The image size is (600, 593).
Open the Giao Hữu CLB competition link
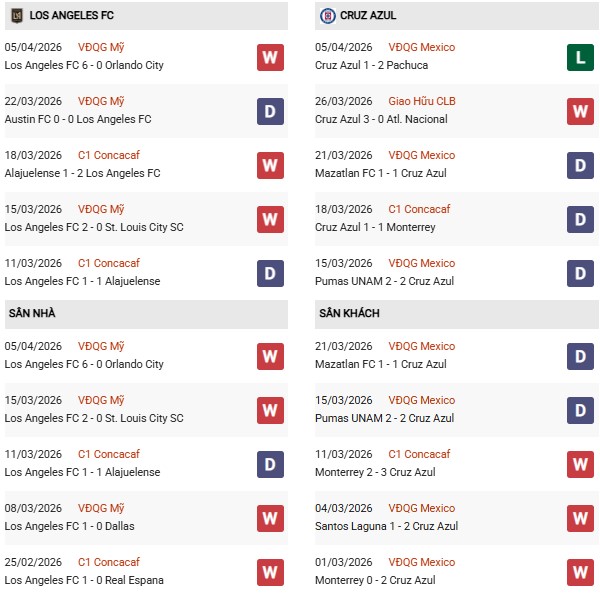pyautogui.click(x=423, y=101)
